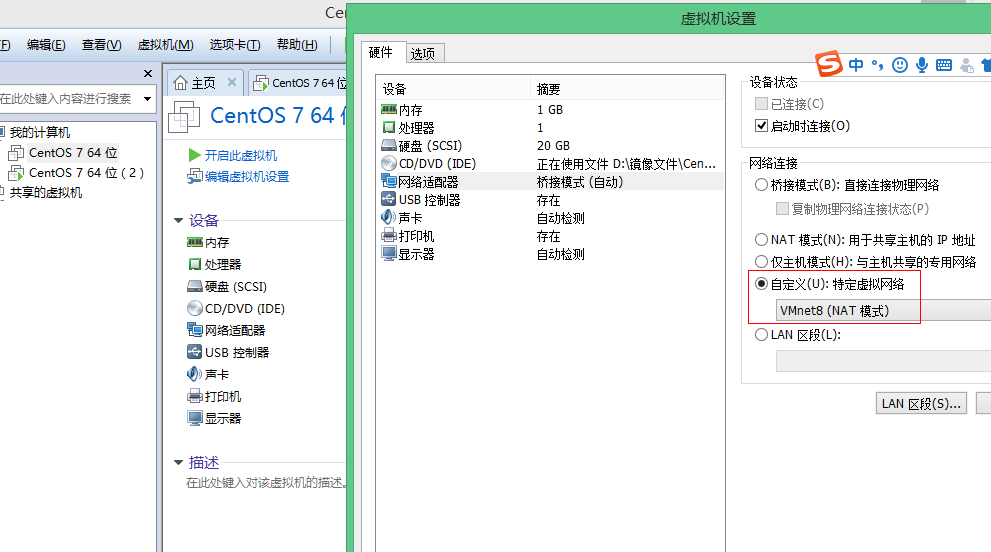Uncheck 启动时连接(O) checkbox
Screen dimensions: 991x552
tap(762, 126)
